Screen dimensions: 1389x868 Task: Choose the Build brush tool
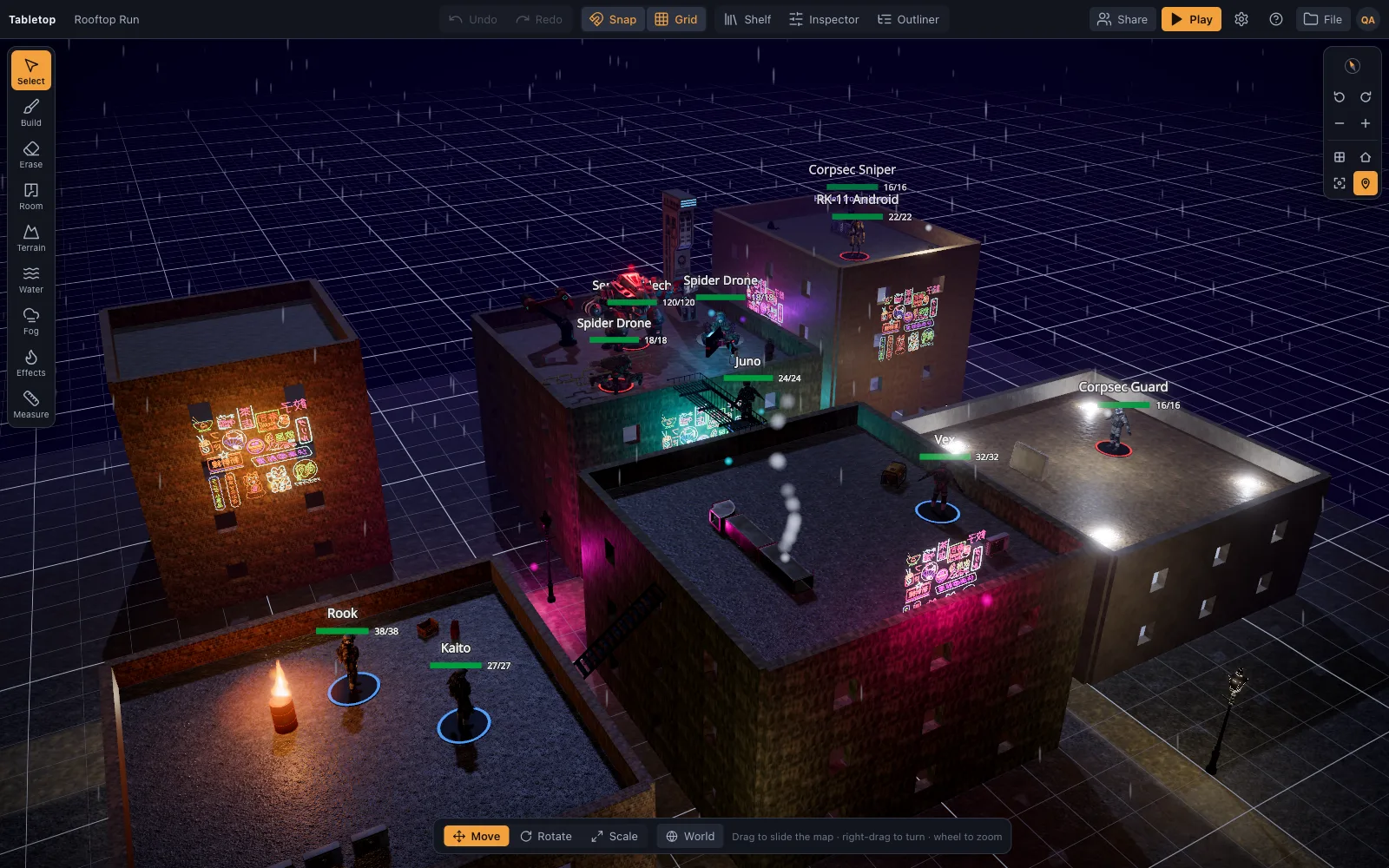click(x=31, y=112)
